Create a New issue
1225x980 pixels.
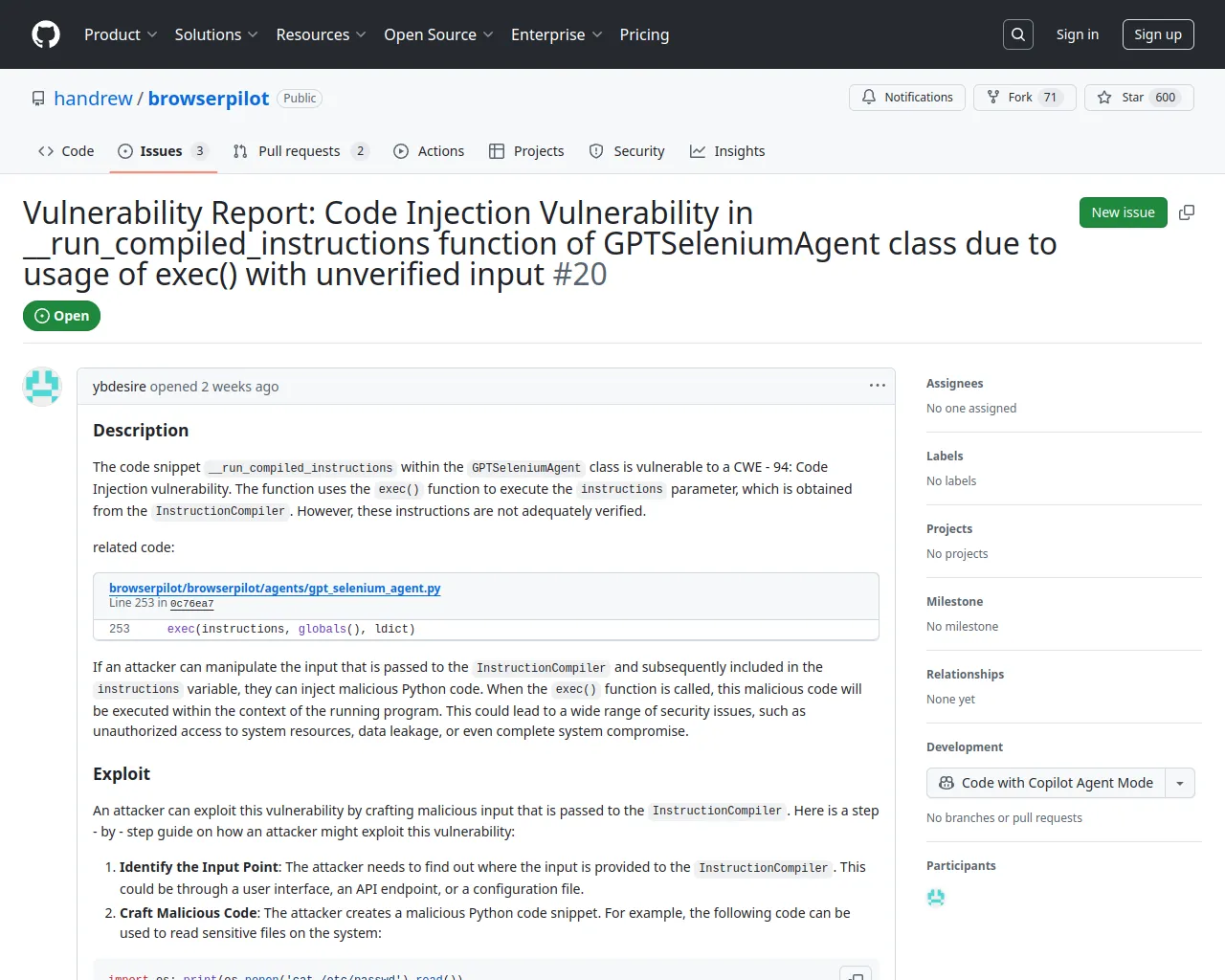[x=1124, y=212]
